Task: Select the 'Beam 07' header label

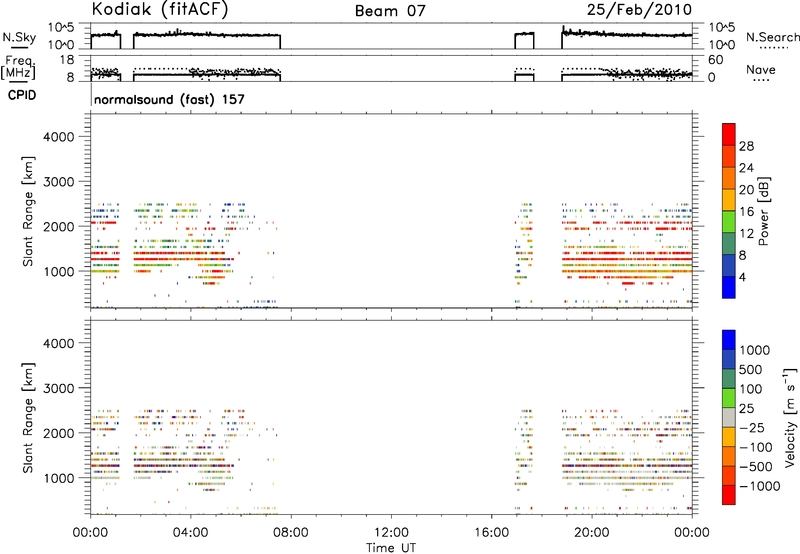Action: tap(390, 11)
